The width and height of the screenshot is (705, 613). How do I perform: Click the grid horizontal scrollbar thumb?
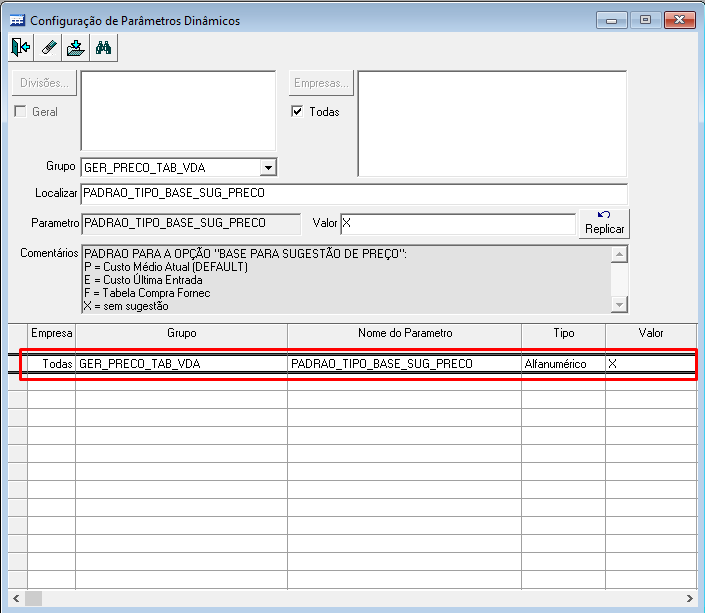click(33, 599)
